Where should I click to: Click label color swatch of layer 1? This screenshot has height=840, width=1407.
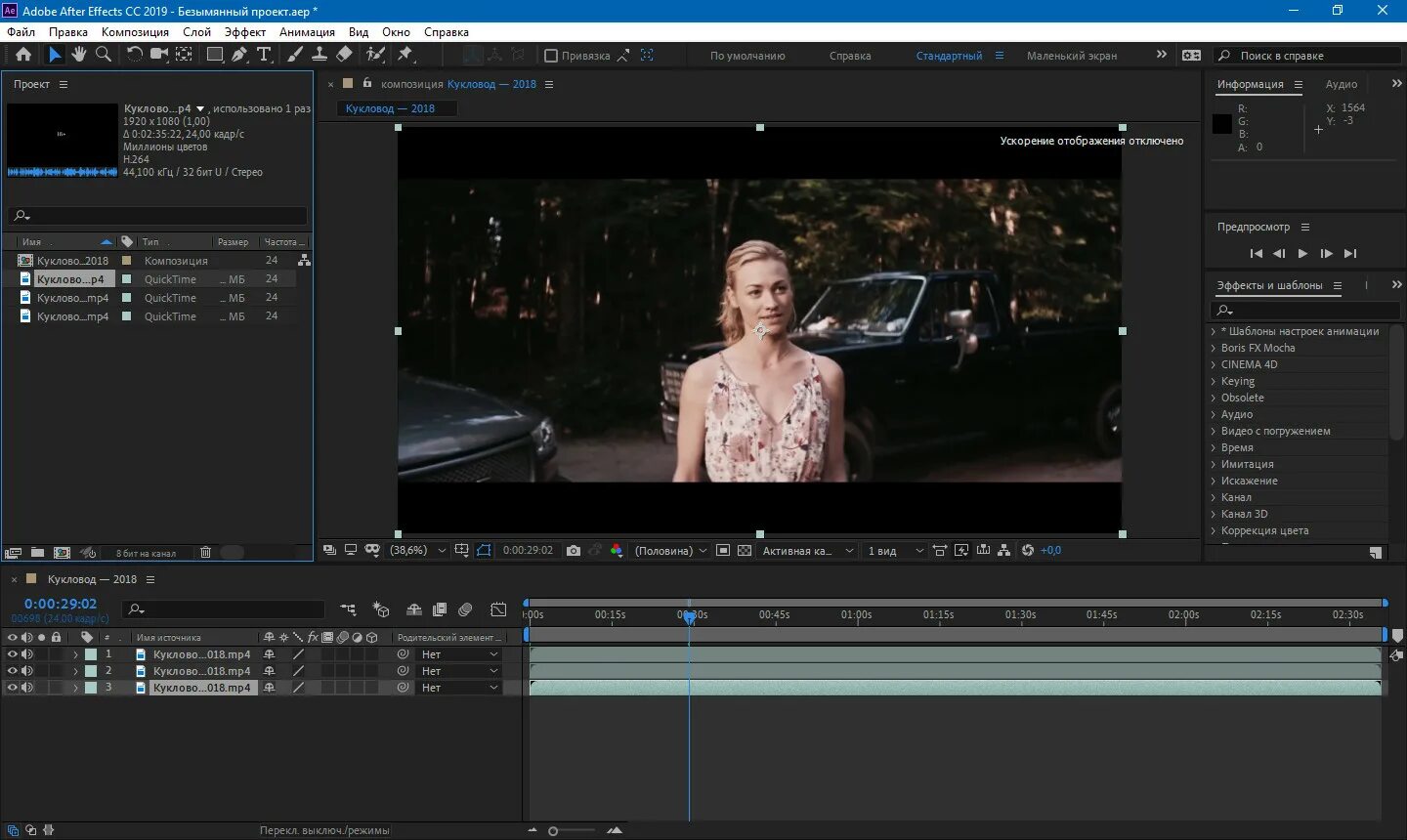(x=91, y=654)
